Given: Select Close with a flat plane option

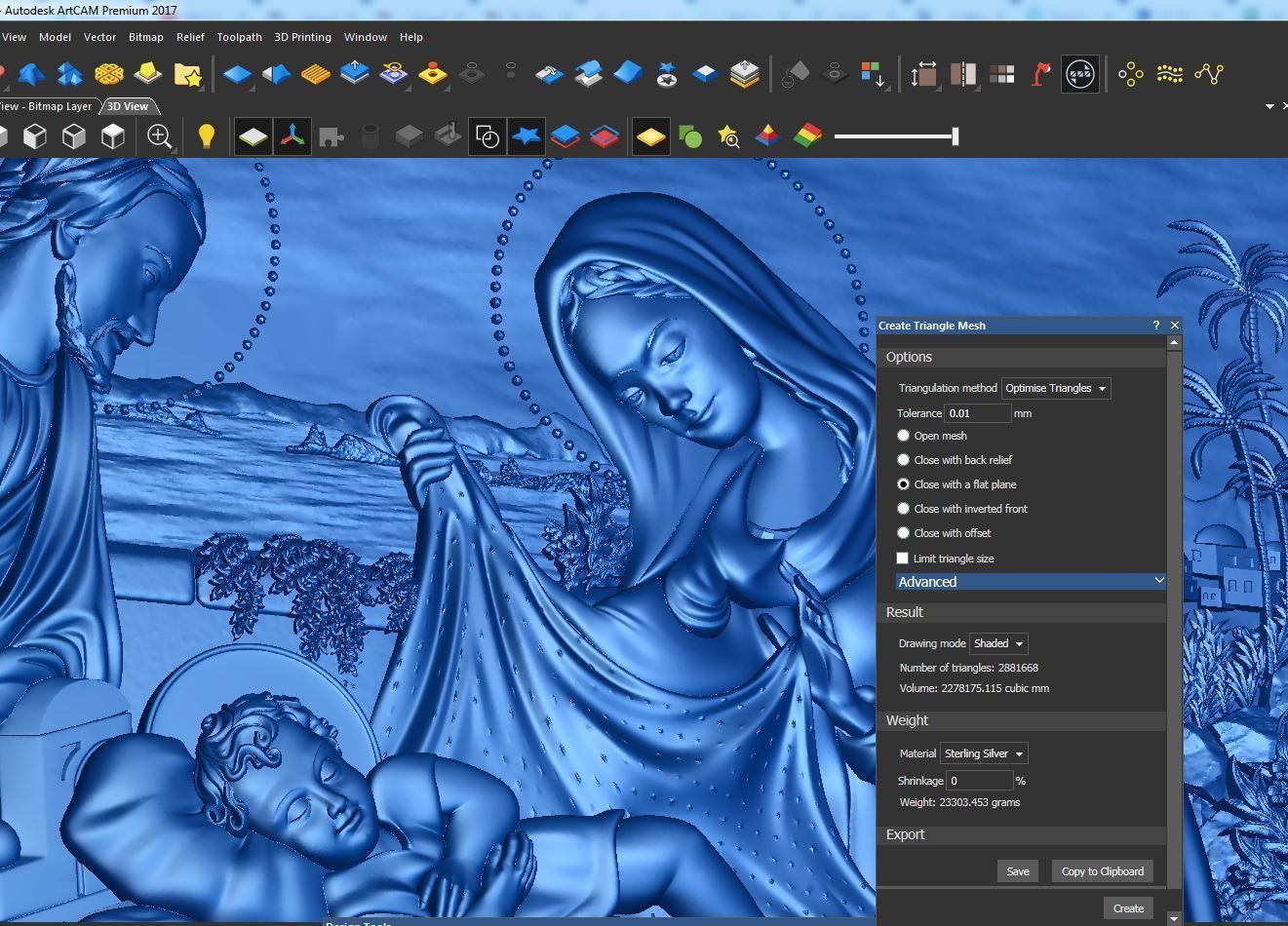Looking at the screenshot, I should pyautogui.click(x=903, y=483).
